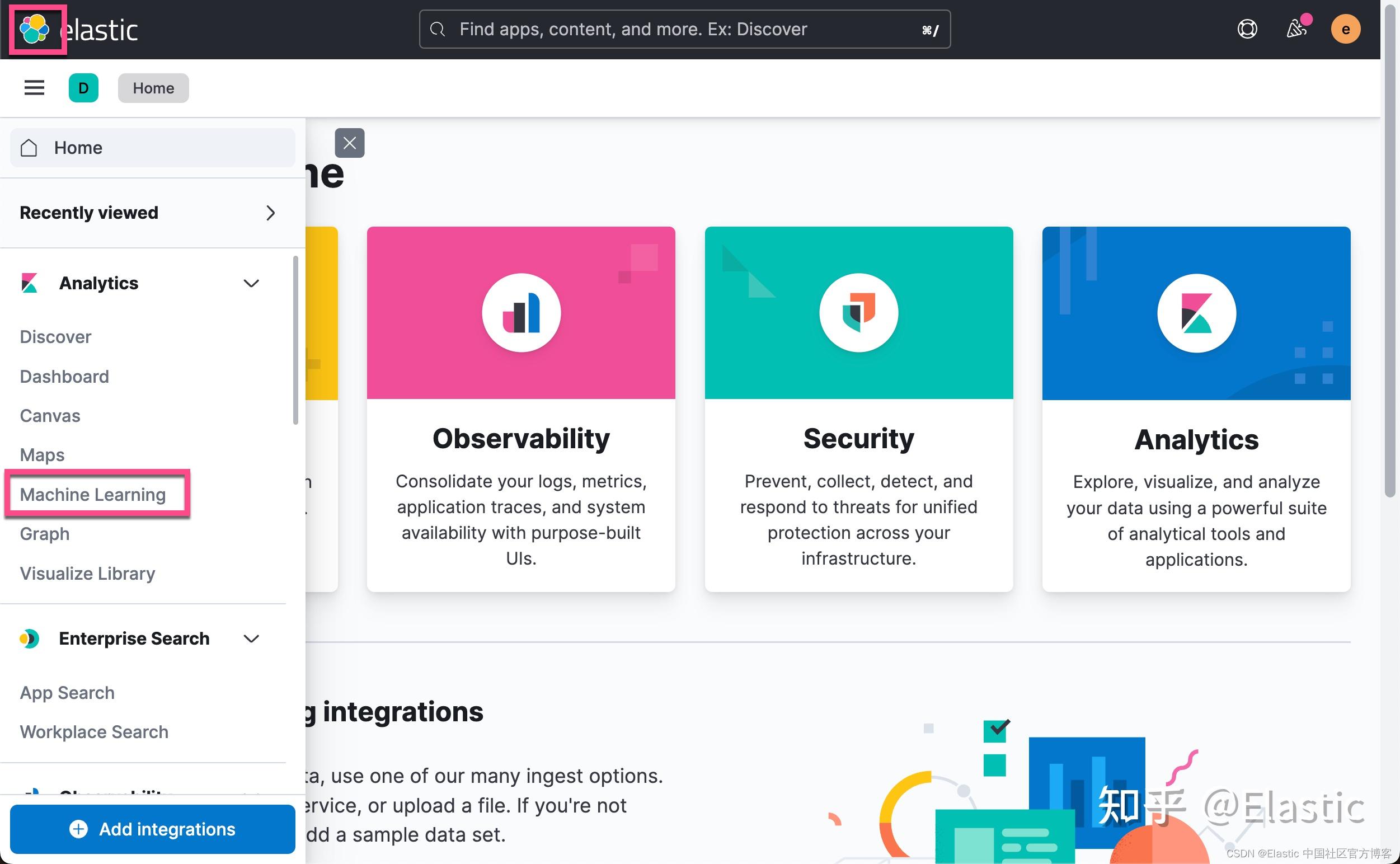Open the hamburger navigation menu
1400x864 pixels.
34,87
